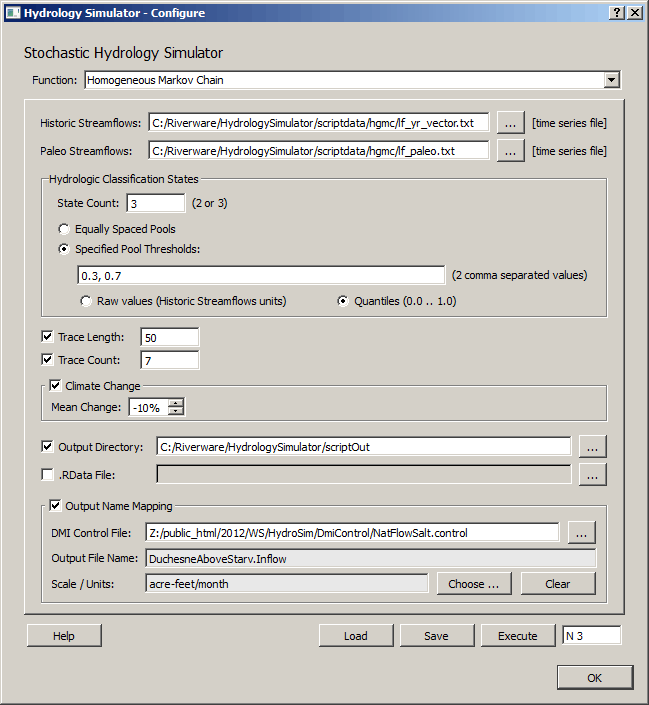Screen dimensions: 649x705
Task: Confirm dialog with OK button
Action: point(595,678)
